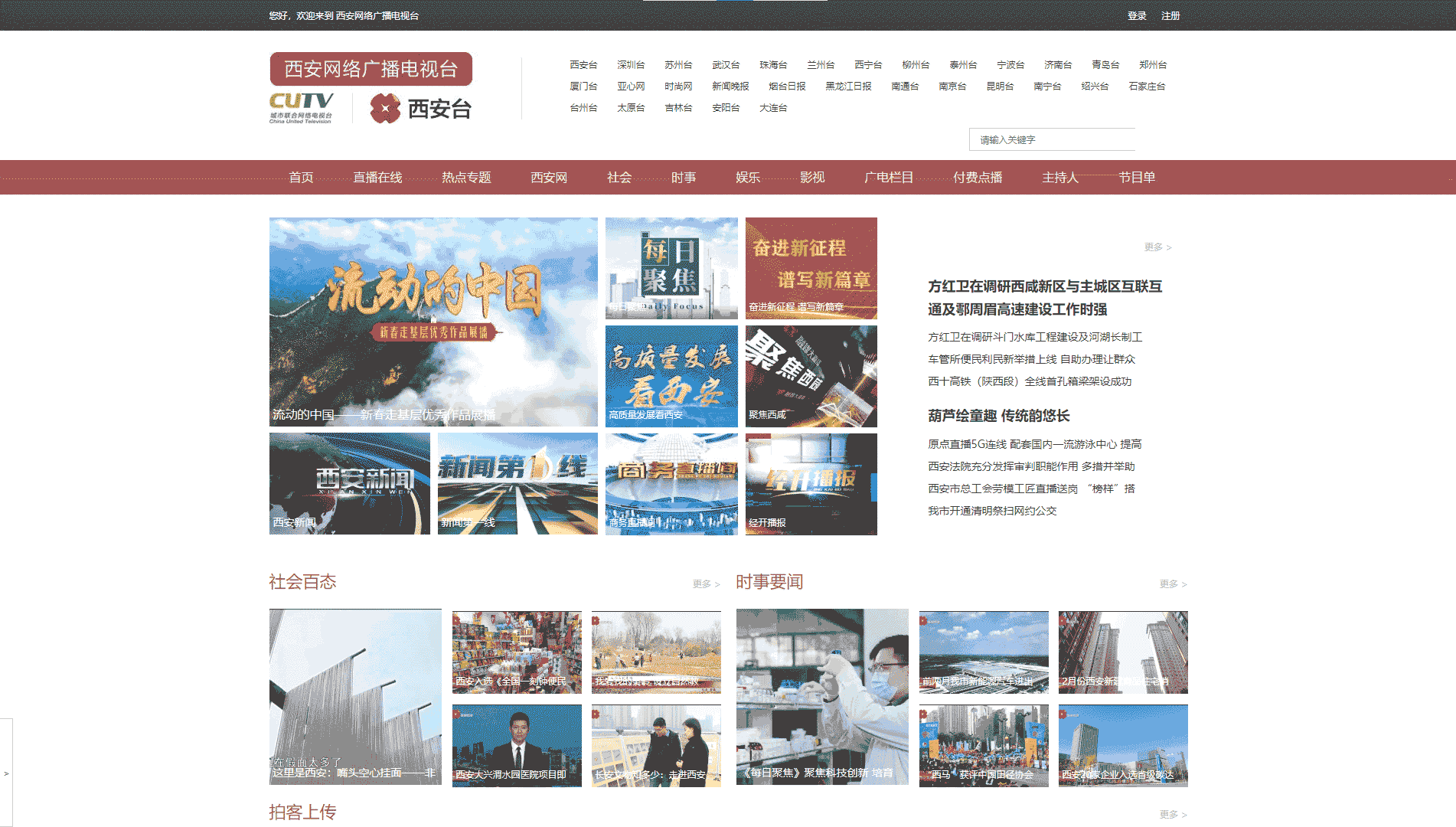Viewport: 1456px width, 827px height.
Task: Open 广电栏目 navigation item
Action: coord(889,178)
